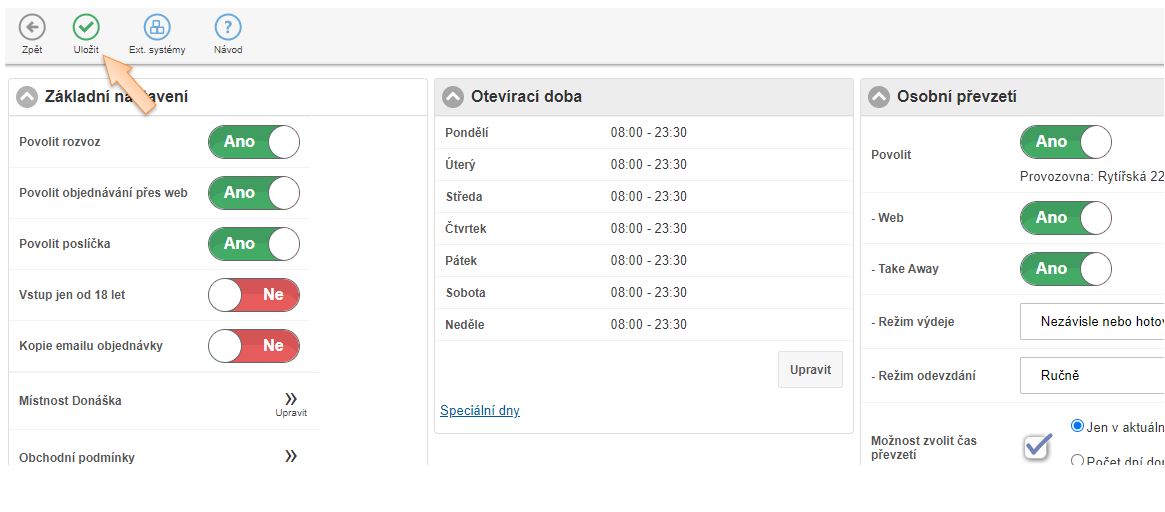Collapse the Otevírací doba panel
This screenshot has height=512, width=1165.
click(x=454, y=97)
